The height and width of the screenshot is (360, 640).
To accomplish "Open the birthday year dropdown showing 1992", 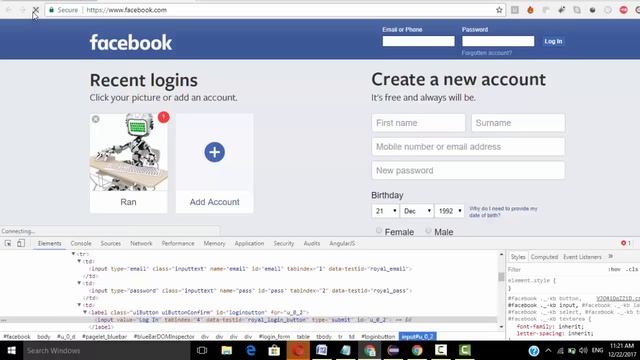I will [x=449, y=211].
